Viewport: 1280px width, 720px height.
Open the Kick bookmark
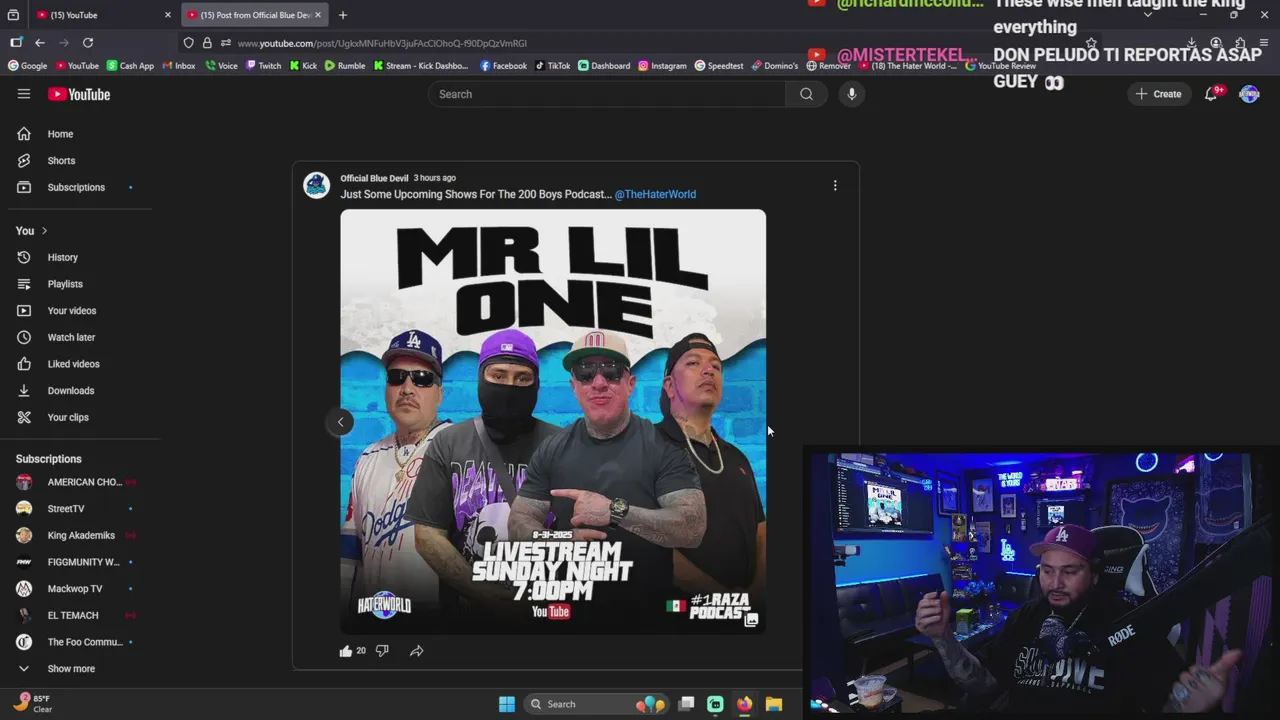click(303, 66)
